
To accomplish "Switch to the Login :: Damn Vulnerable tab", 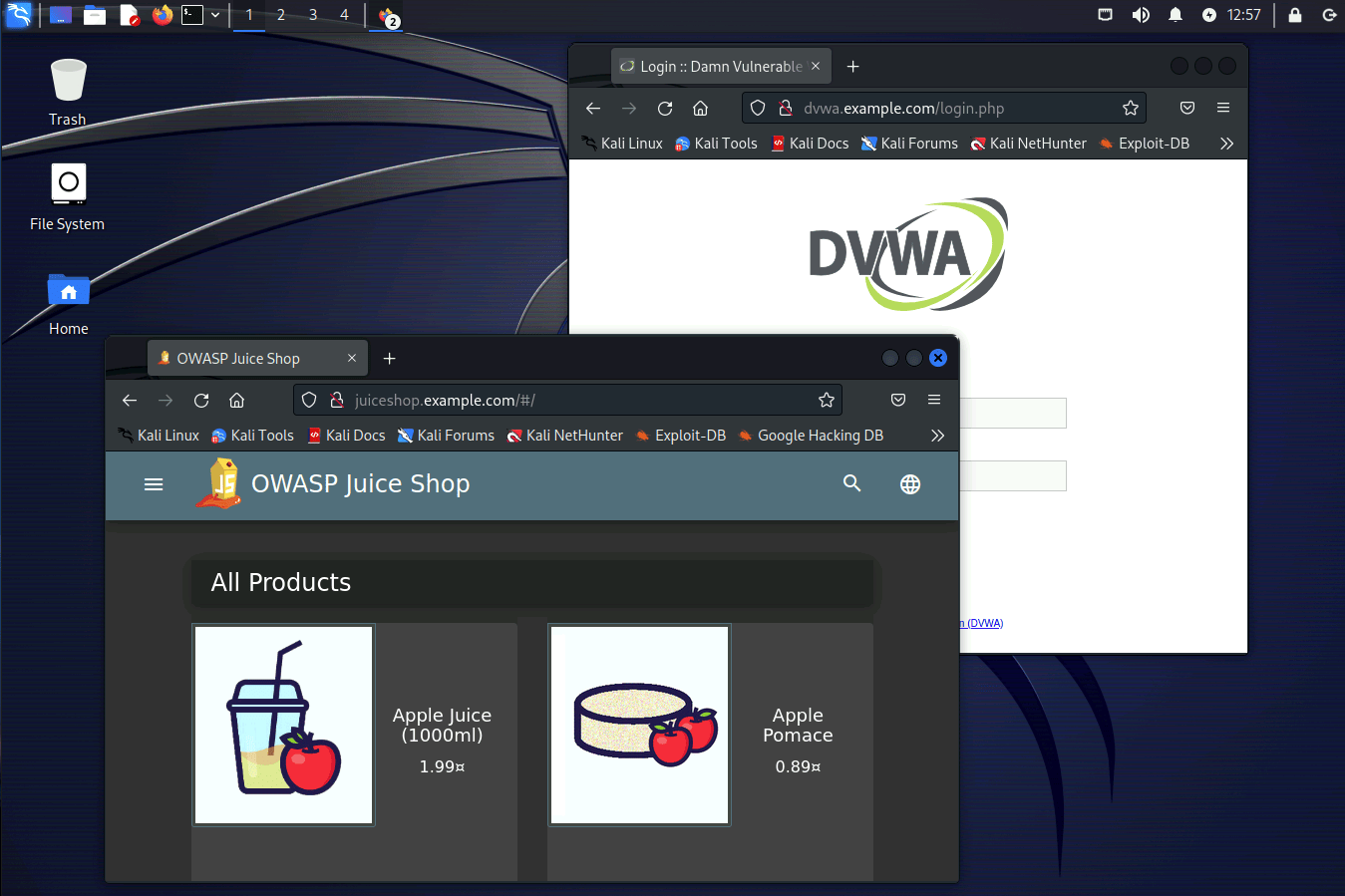I will (720, 66).
